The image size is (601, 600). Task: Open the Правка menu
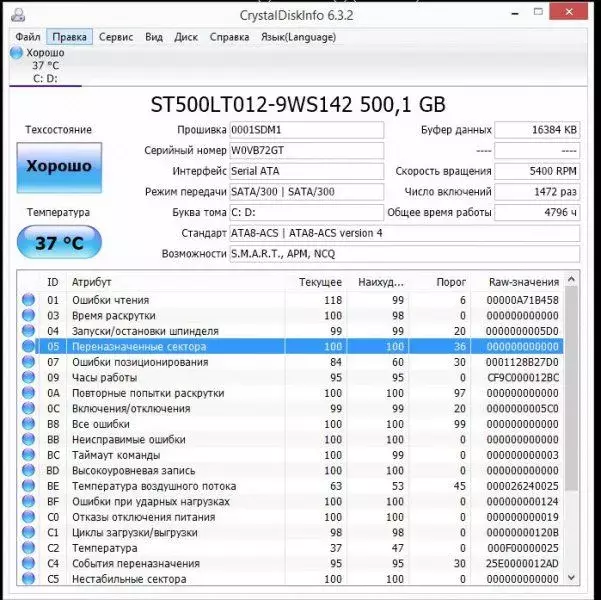(x=69, y=37)
